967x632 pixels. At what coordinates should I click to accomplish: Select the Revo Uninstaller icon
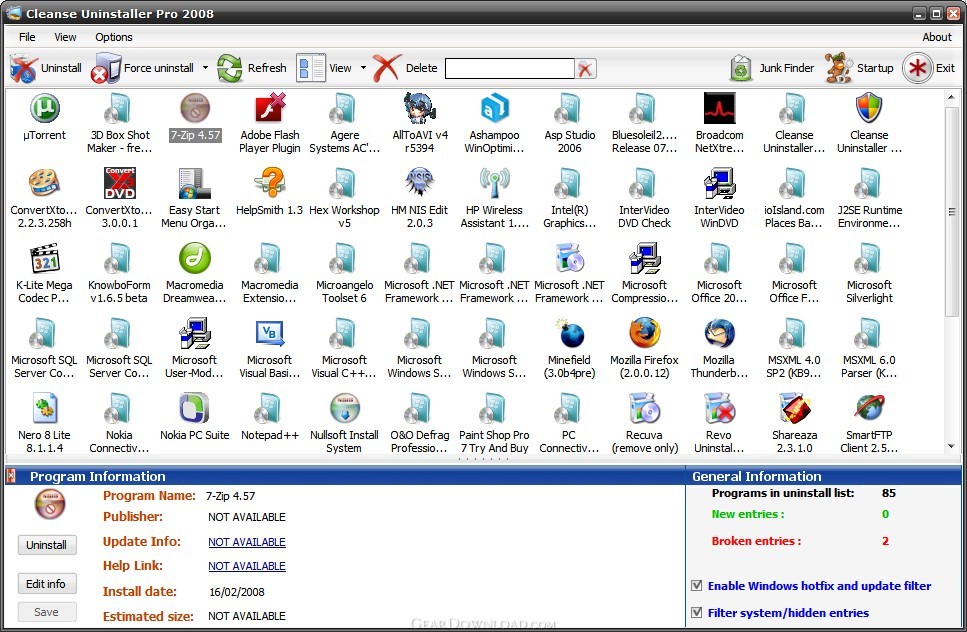tap(719, 408)
